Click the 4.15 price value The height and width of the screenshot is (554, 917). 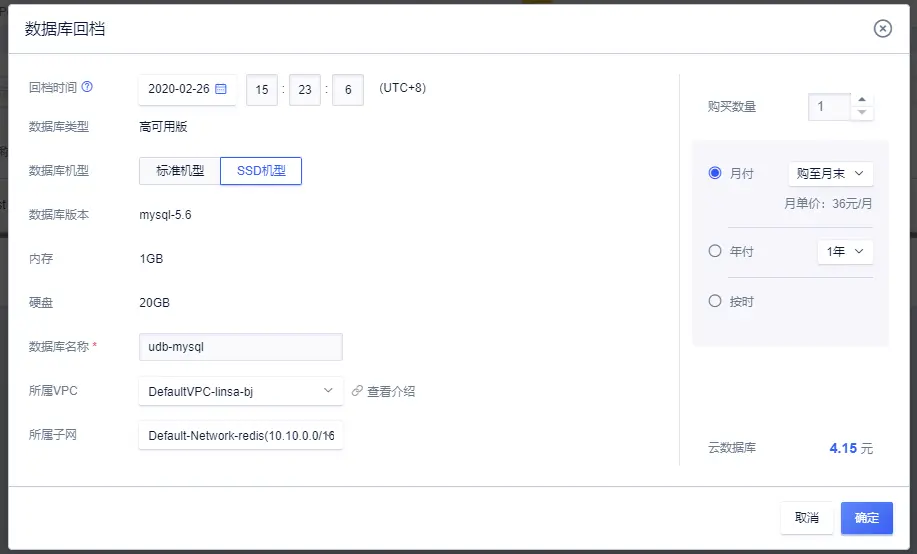pos(843,448)
